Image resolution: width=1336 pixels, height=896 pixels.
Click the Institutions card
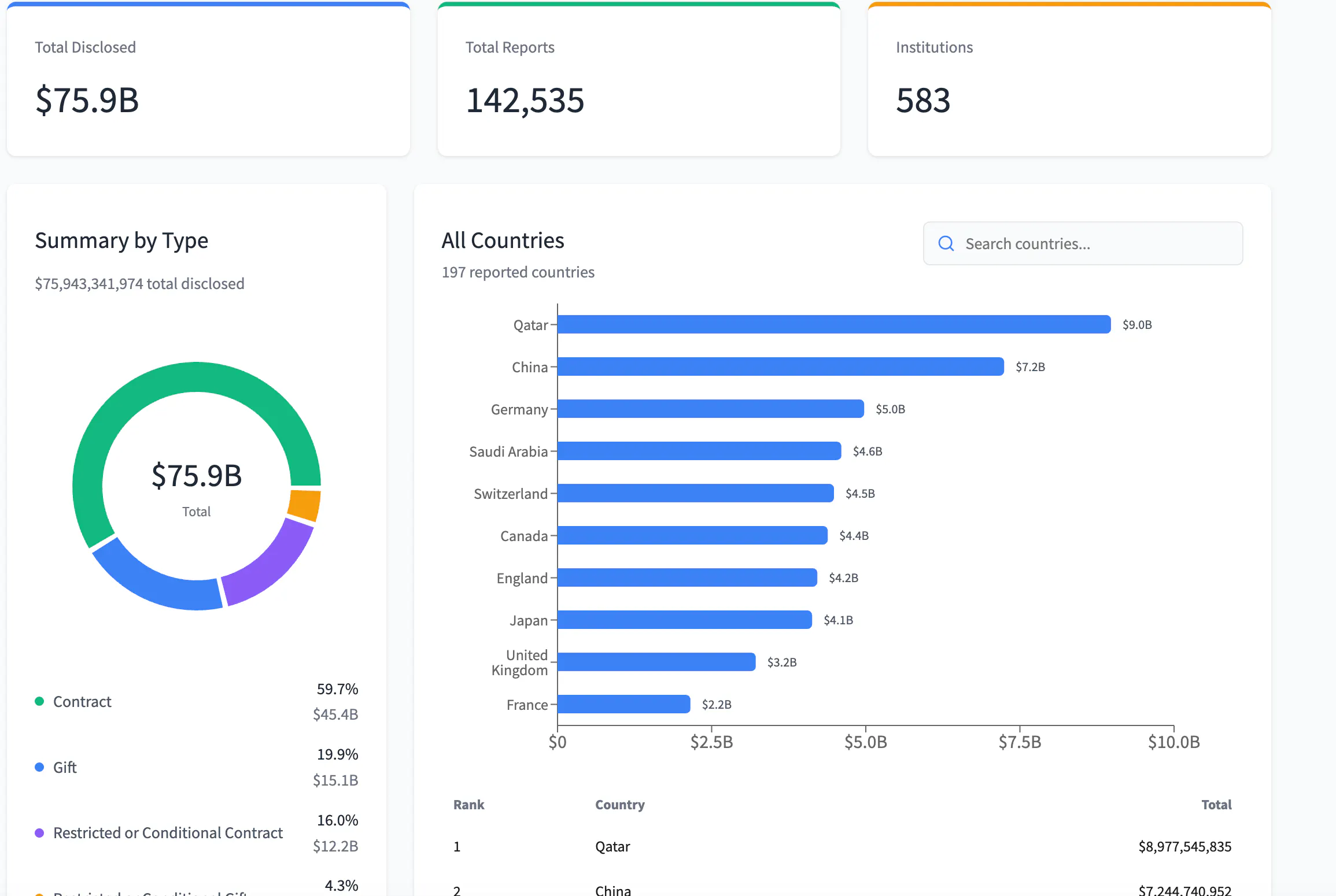[1069, 79]
